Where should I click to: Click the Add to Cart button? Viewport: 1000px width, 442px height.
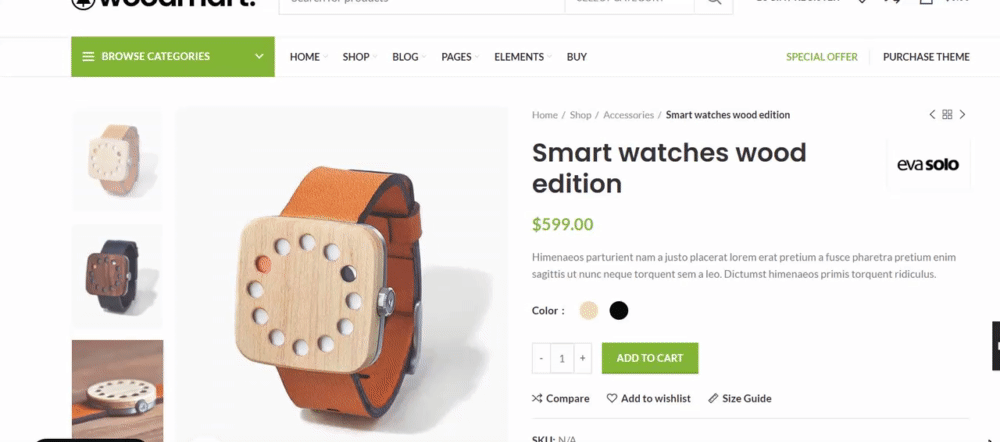650,358
